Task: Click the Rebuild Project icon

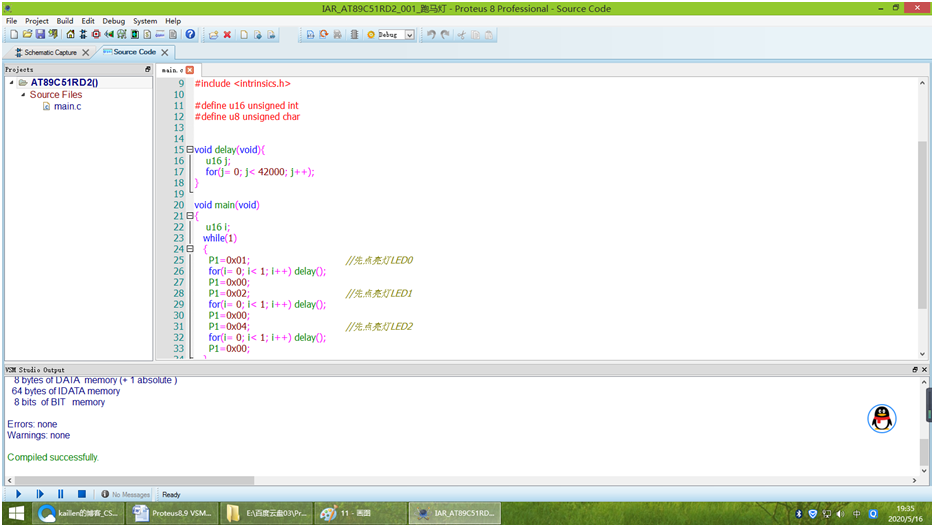Action: (323, 35)
